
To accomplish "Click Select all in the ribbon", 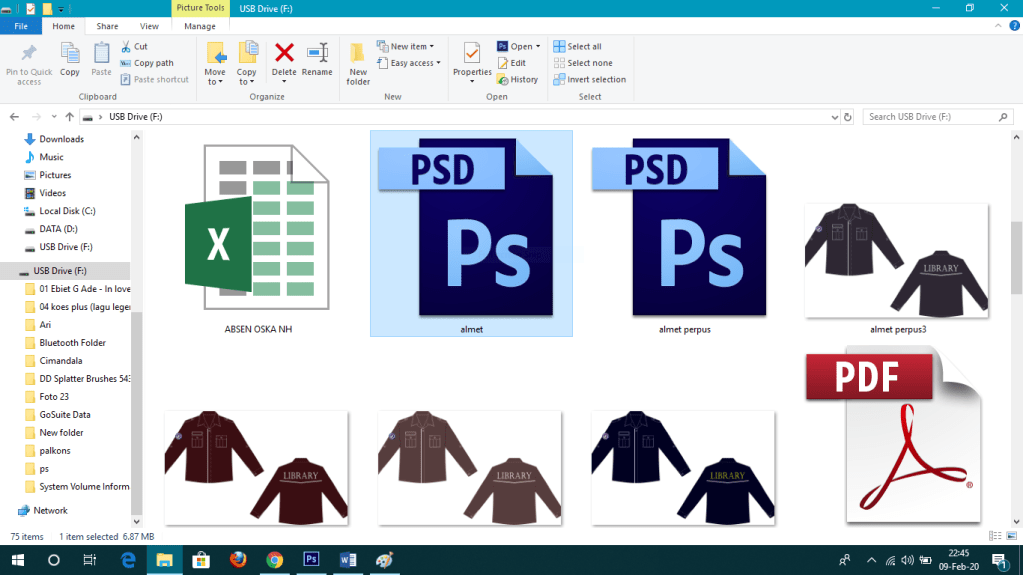I will click(x=584, y=47).
